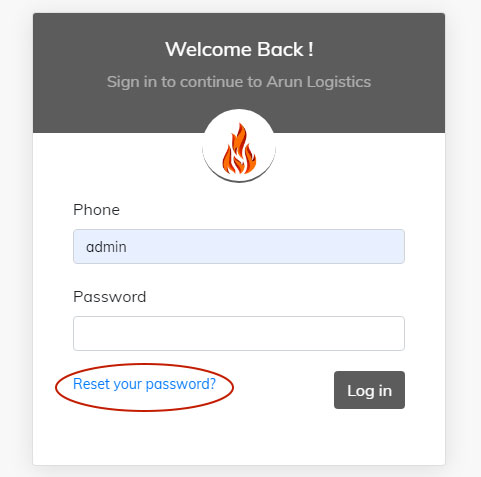481x477 pixels.
Task: Click the Password field label
Action: [x=110, y=297]
